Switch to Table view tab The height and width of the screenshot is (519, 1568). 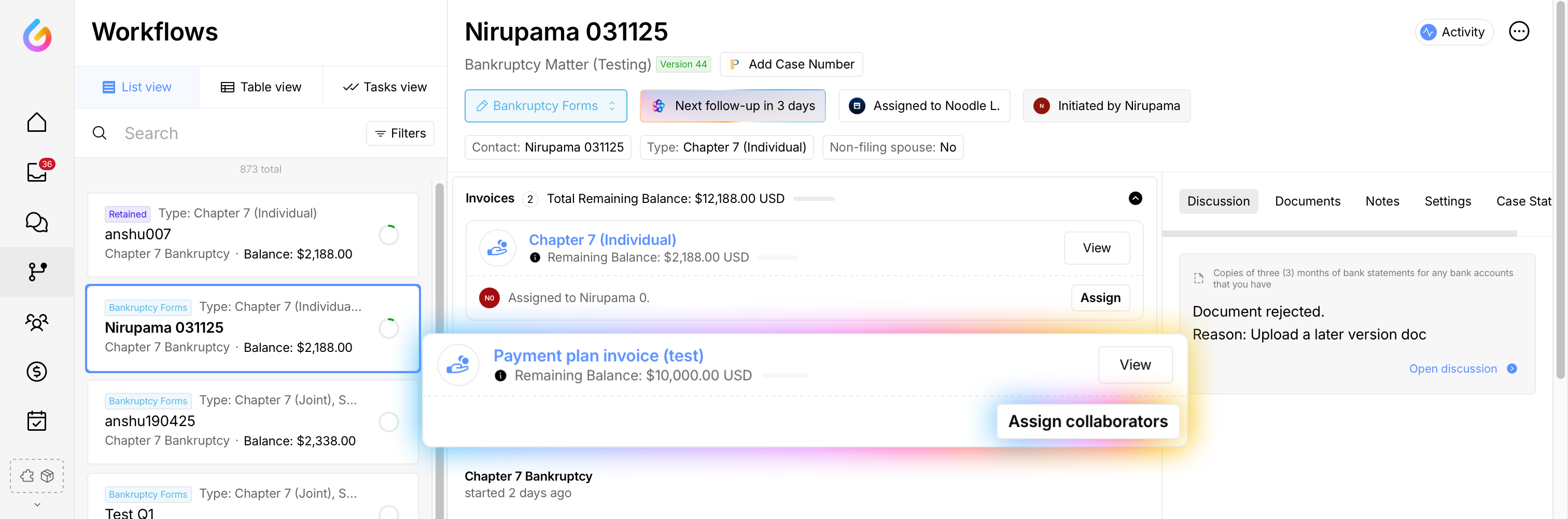260,87
